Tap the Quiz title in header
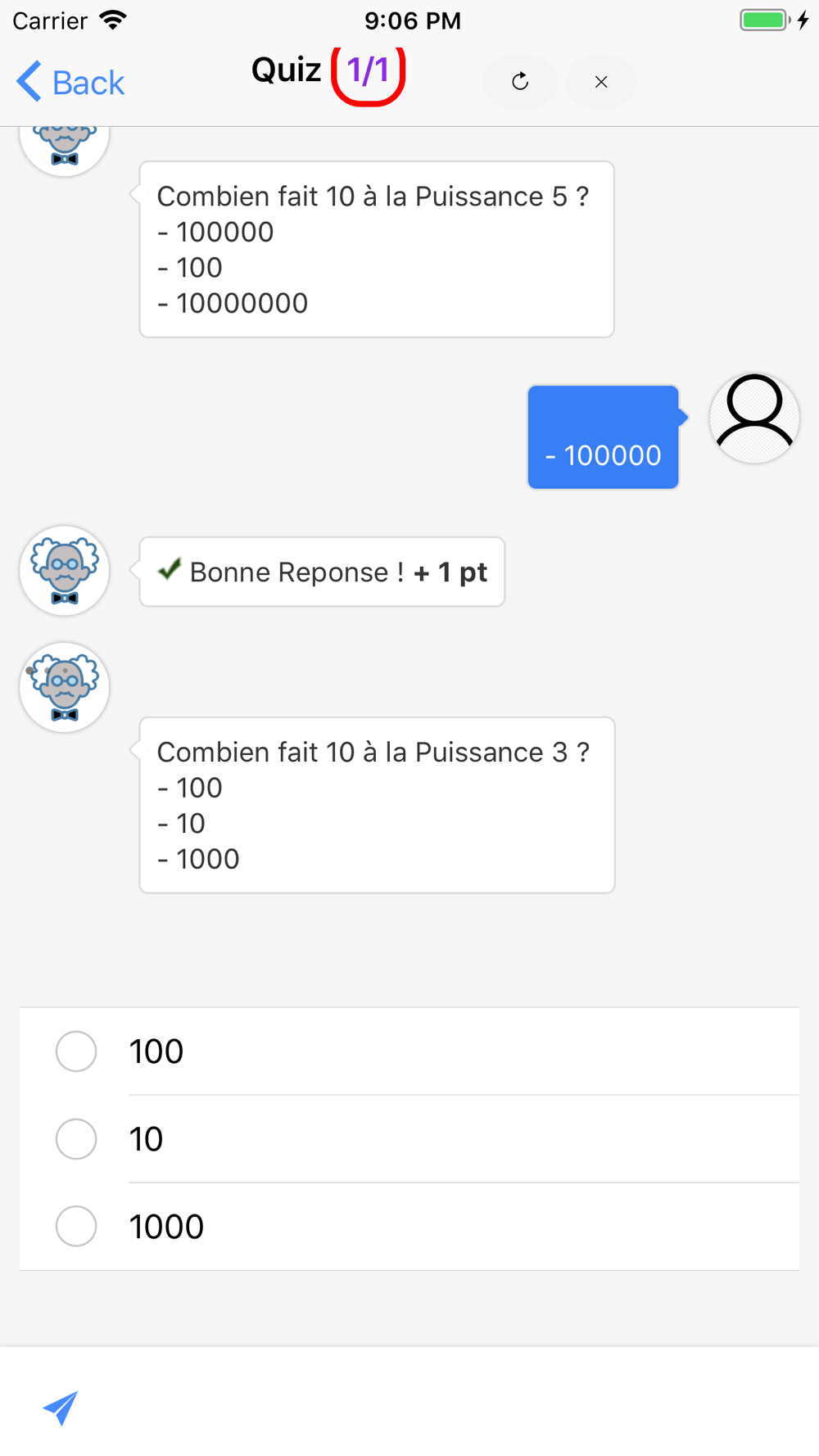819x1456 pixels. click(x=286, y=70)
